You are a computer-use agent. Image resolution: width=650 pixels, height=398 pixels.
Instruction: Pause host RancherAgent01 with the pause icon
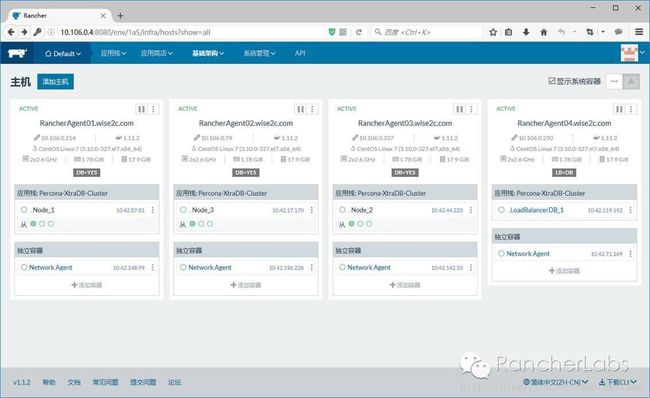pos(141,109)
